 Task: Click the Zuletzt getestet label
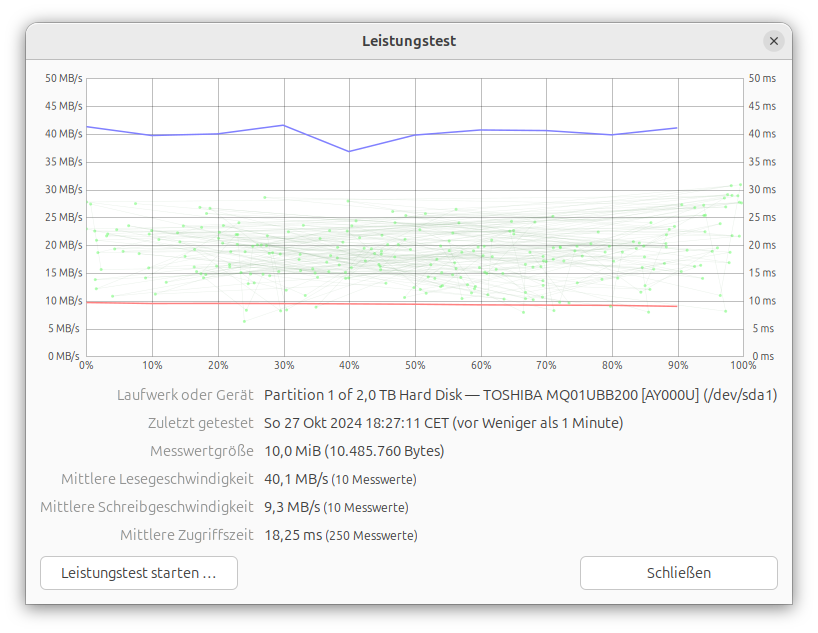200,423
